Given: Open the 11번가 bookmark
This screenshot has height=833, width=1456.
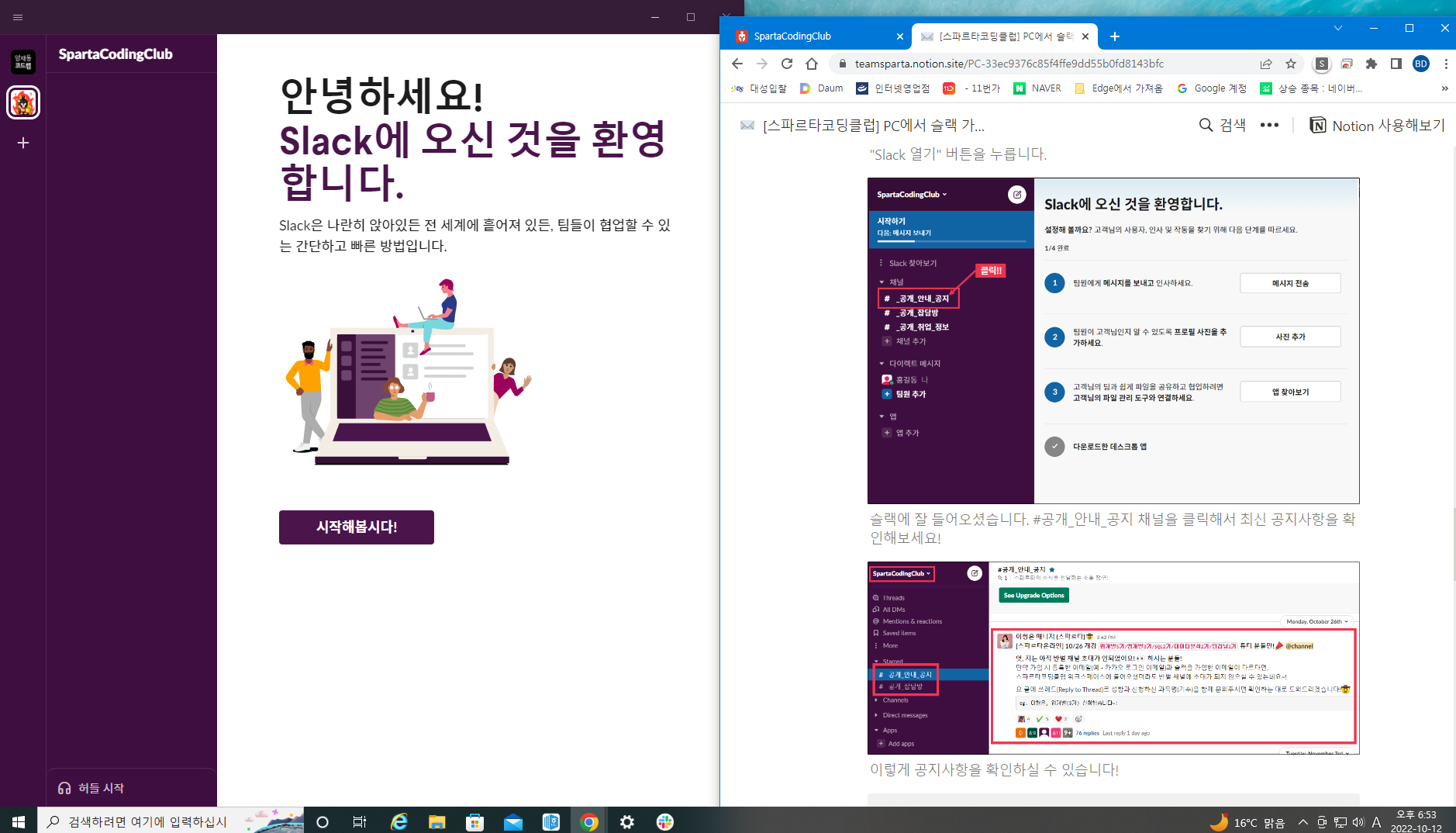Looking at the screenshot, I should pos(971,88).
